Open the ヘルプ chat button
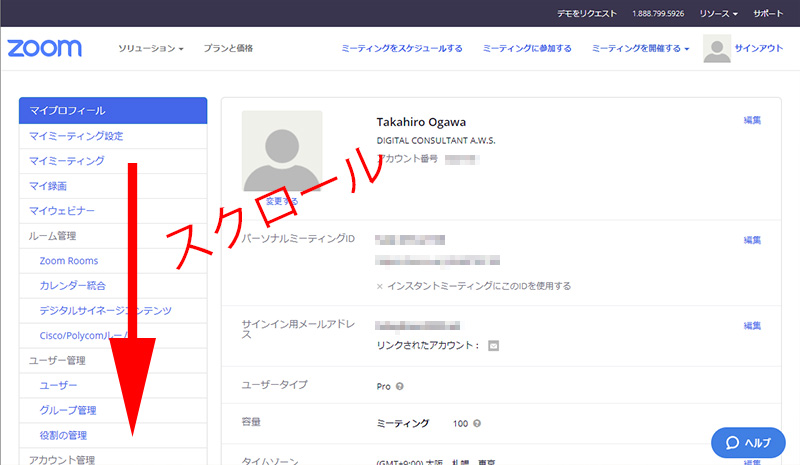The height and width of the screenshot is (465, 800). [747, 442]
